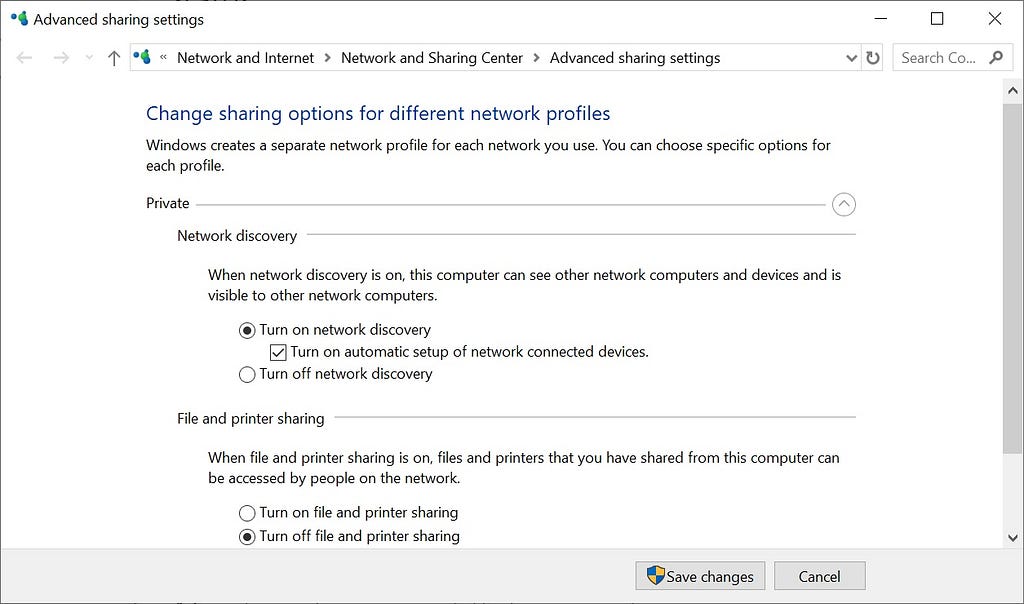This screenshot has width=1024, height=604.
Task: Expand chevron after Network and Internet
Action: coord(328,58)
